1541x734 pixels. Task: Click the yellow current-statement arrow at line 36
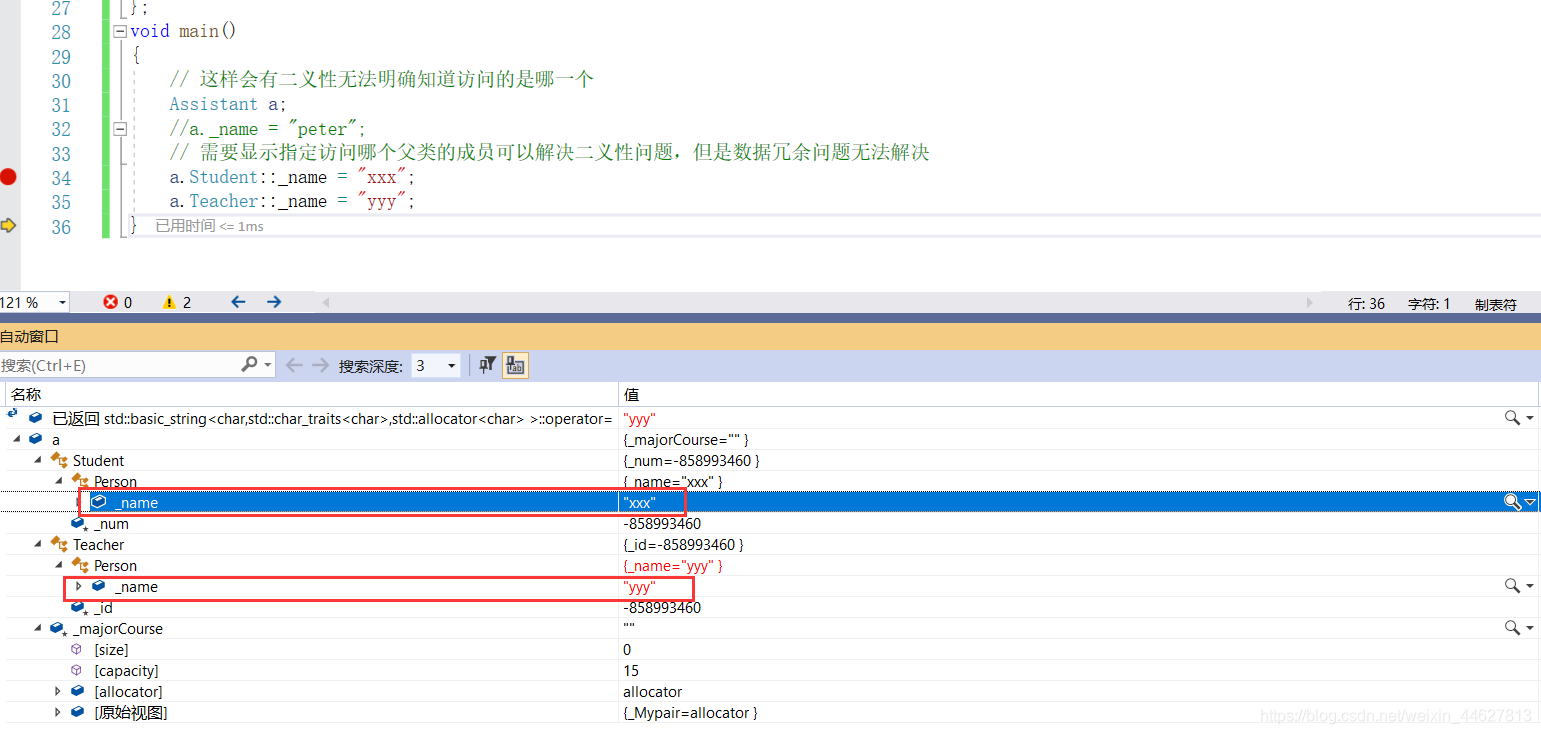8,225
